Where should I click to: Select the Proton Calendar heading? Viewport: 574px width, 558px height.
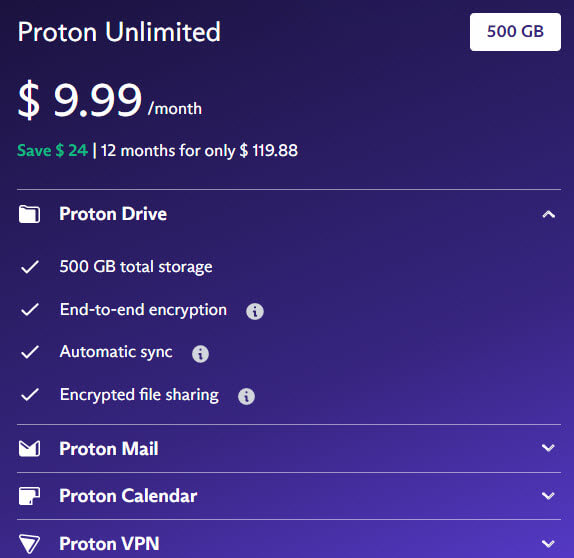click(x=128, y=496)
